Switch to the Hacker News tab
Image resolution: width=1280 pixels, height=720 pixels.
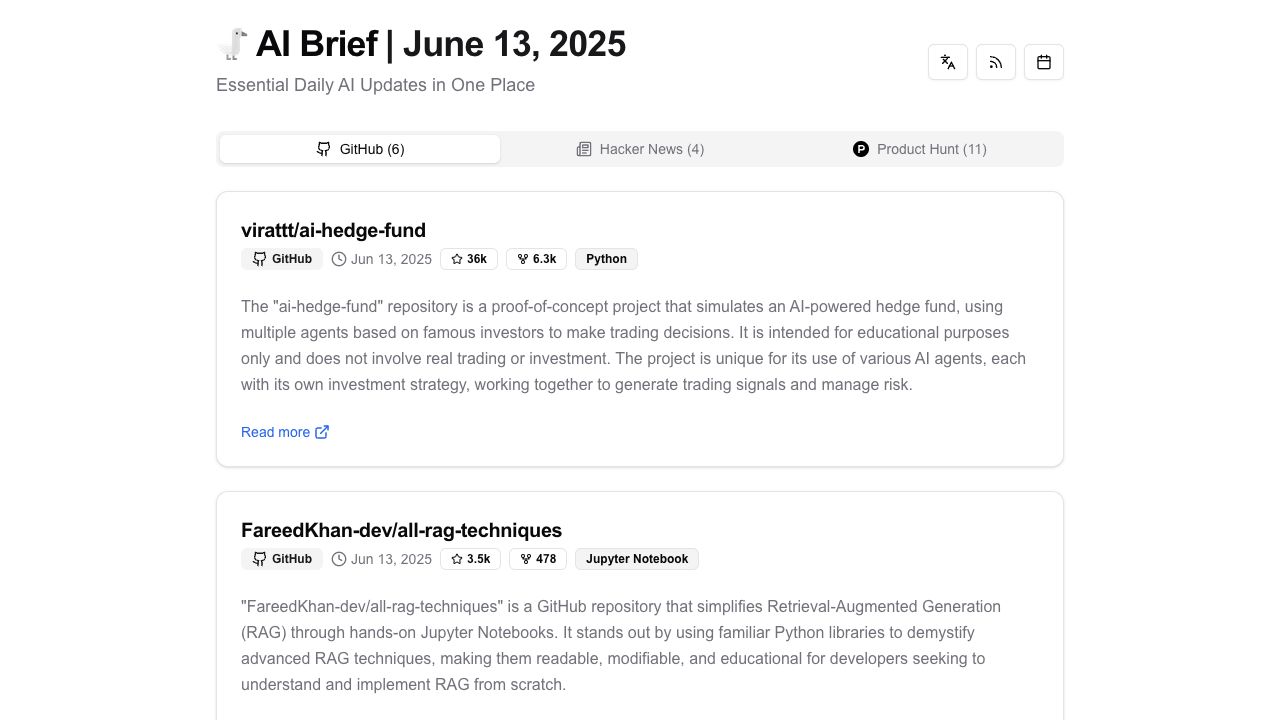point(640,149)
